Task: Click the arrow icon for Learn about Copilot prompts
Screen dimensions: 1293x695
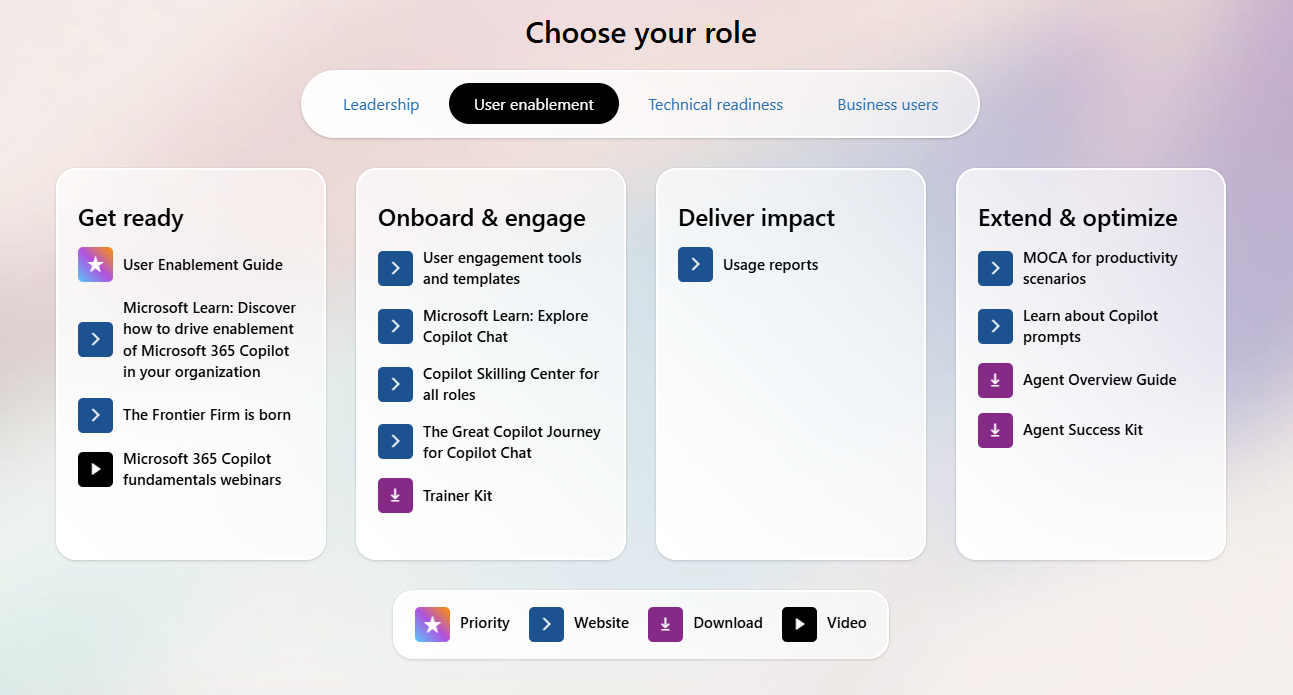Action: click(995, 326)
